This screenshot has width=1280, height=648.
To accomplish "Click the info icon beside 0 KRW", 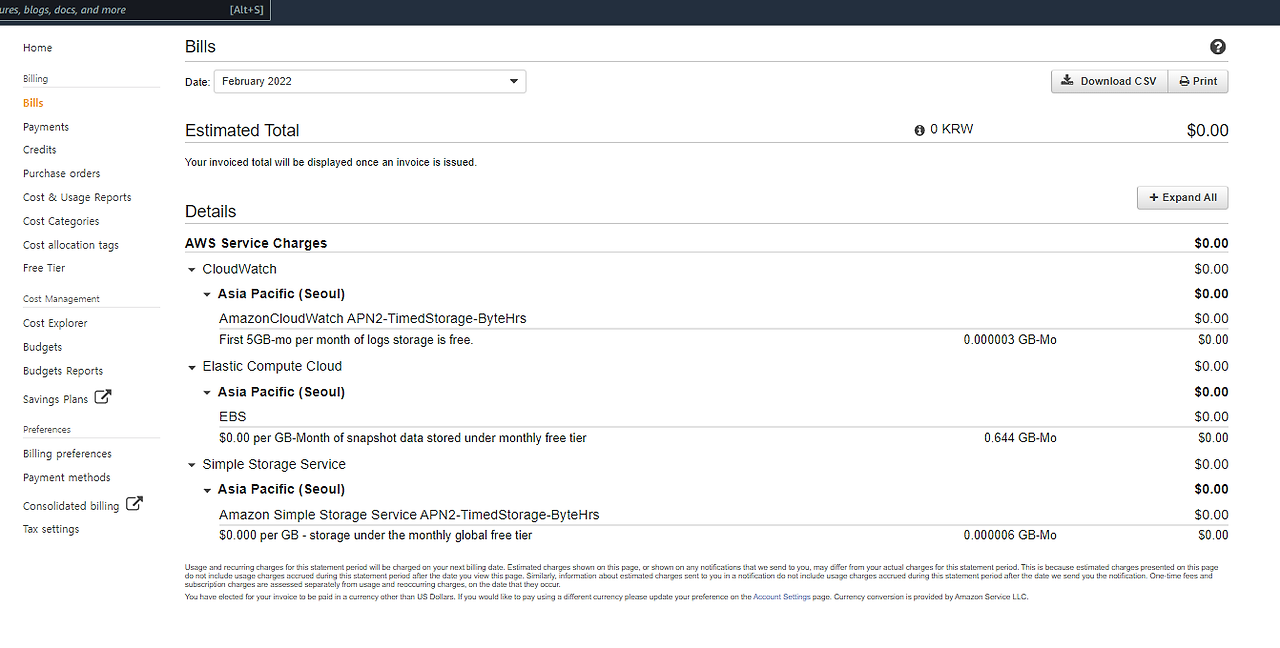I will (919, 130).
